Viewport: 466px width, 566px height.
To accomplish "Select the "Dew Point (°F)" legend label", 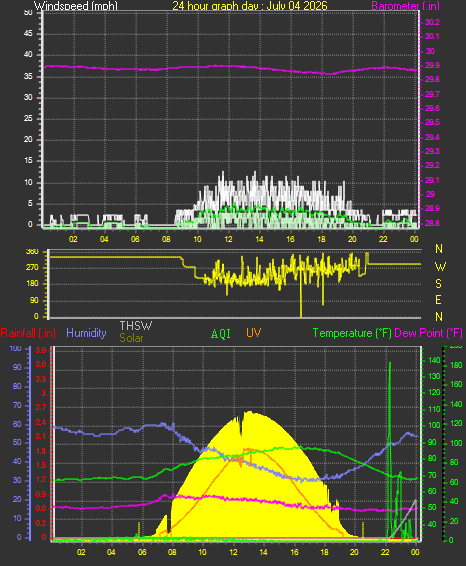I will (x=428, y=333).
